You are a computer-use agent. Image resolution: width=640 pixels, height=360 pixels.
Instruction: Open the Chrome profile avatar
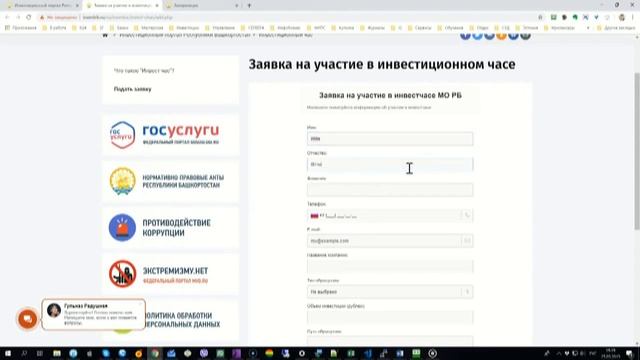pos(622,17)
